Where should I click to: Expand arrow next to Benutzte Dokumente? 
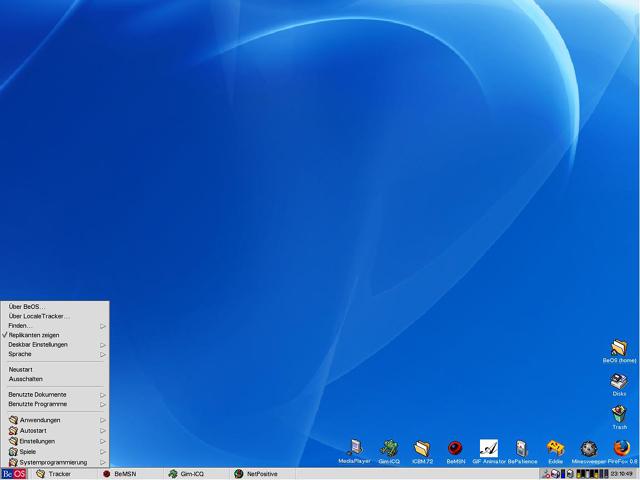point(103,395)
